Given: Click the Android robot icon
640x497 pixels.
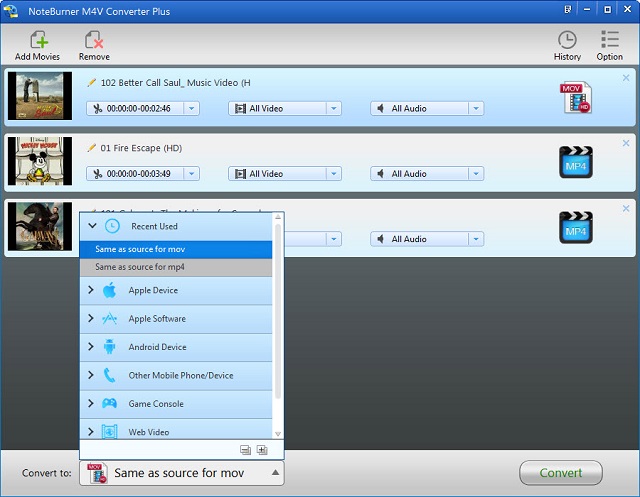Looking at the screenshot, I should point(109,346).
